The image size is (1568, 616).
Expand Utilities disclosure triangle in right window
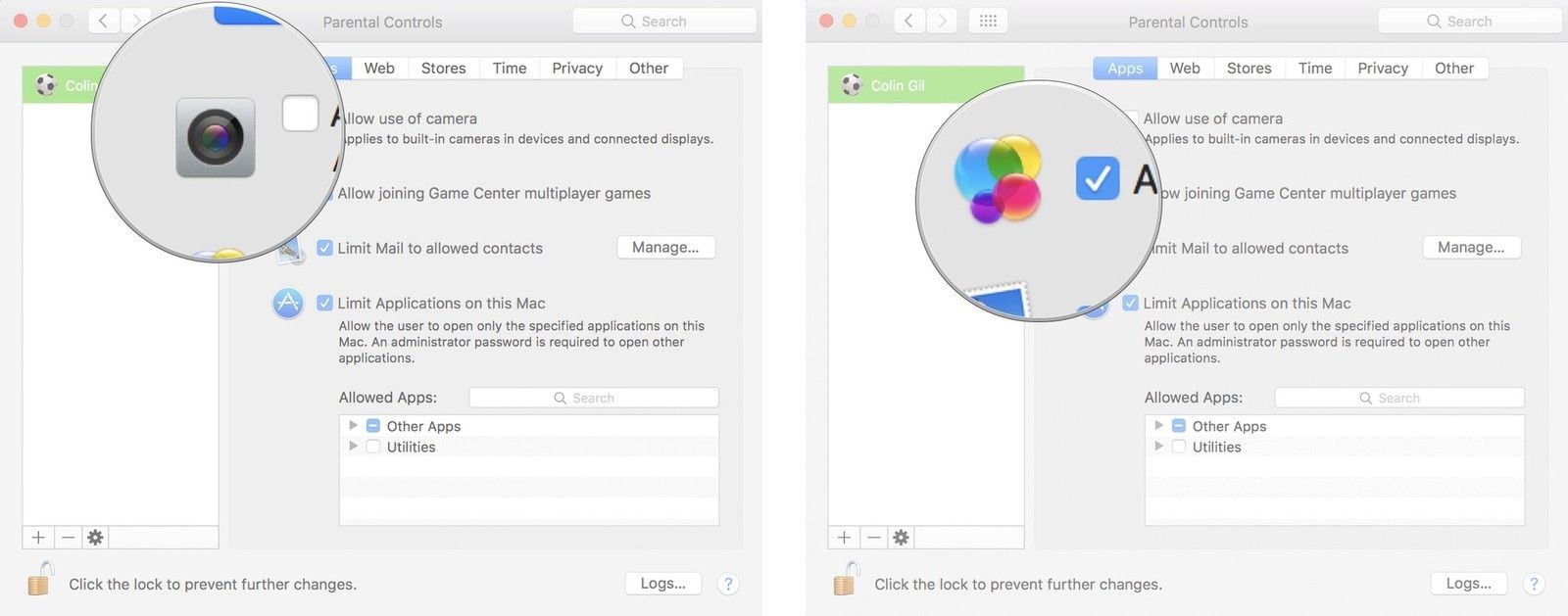pos(1159,447)
